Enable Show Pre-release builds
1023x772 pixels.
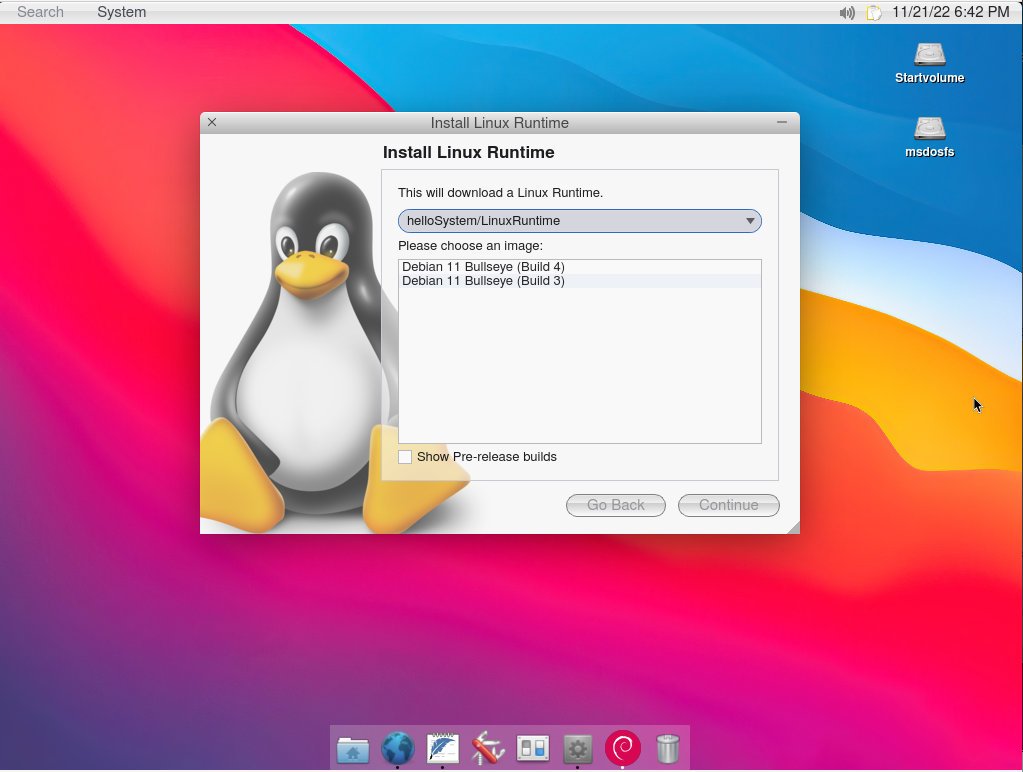[x=405, y=457]
